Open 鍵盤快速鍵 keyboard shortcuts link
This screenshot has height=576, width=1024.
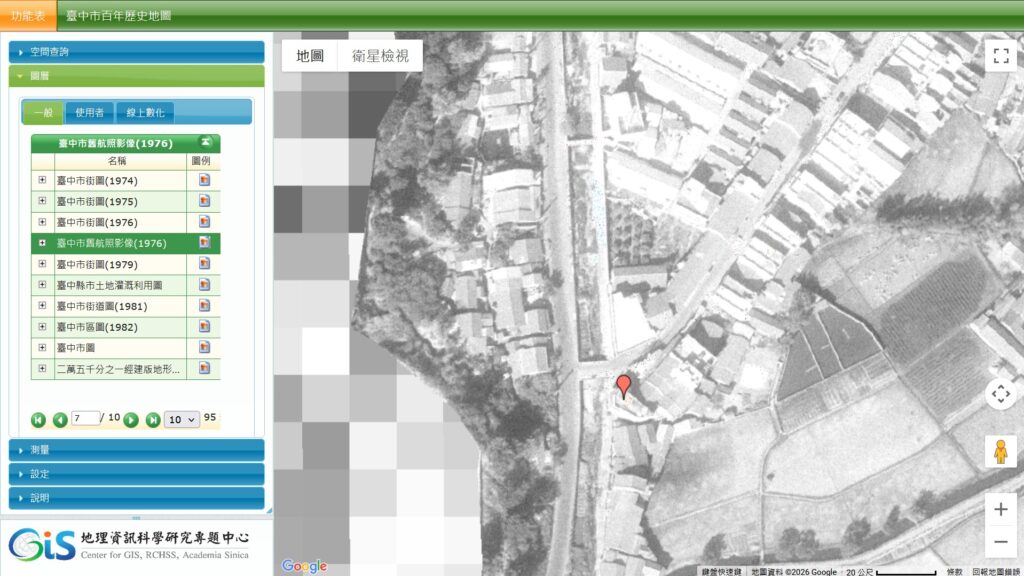[x=722, y=571]
